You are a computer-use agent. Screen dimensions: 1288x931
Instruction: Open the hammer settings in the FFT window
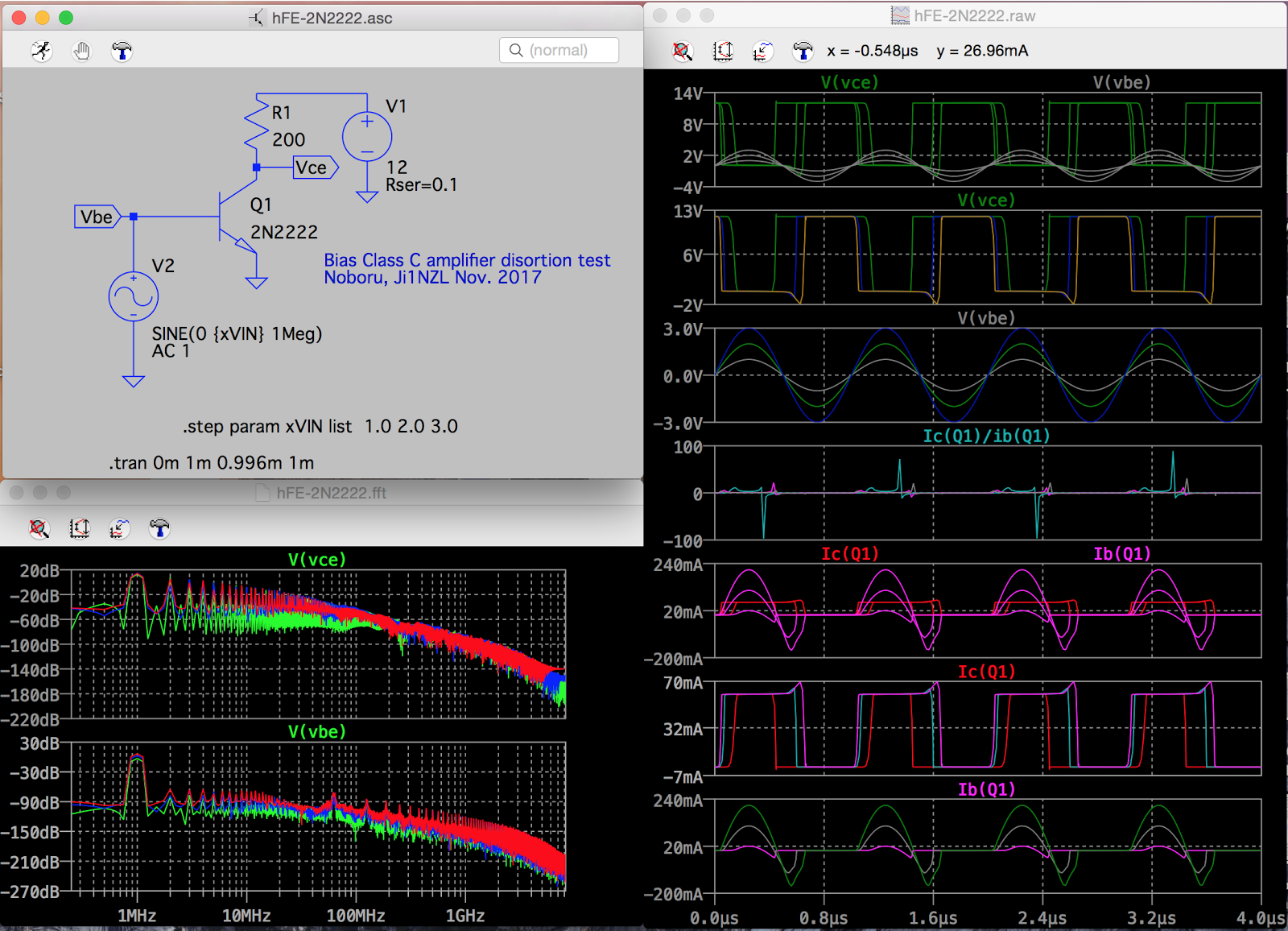[159, 528]
